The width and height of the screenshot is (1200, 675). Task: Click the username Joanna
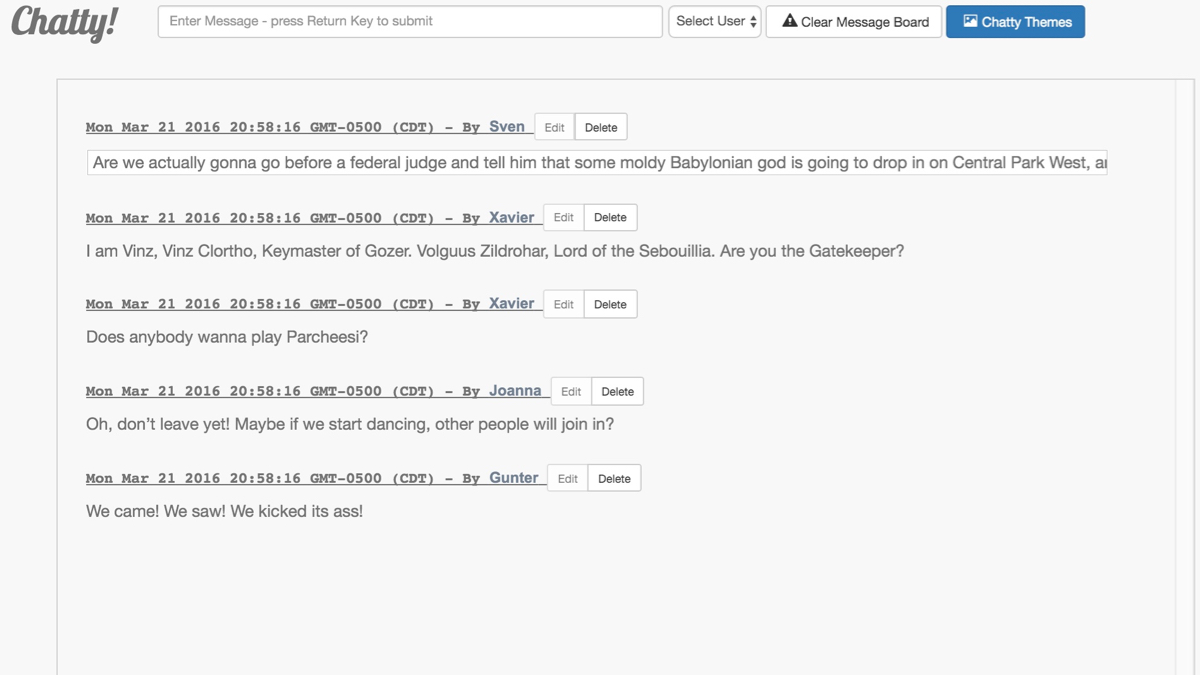(515, 391)
